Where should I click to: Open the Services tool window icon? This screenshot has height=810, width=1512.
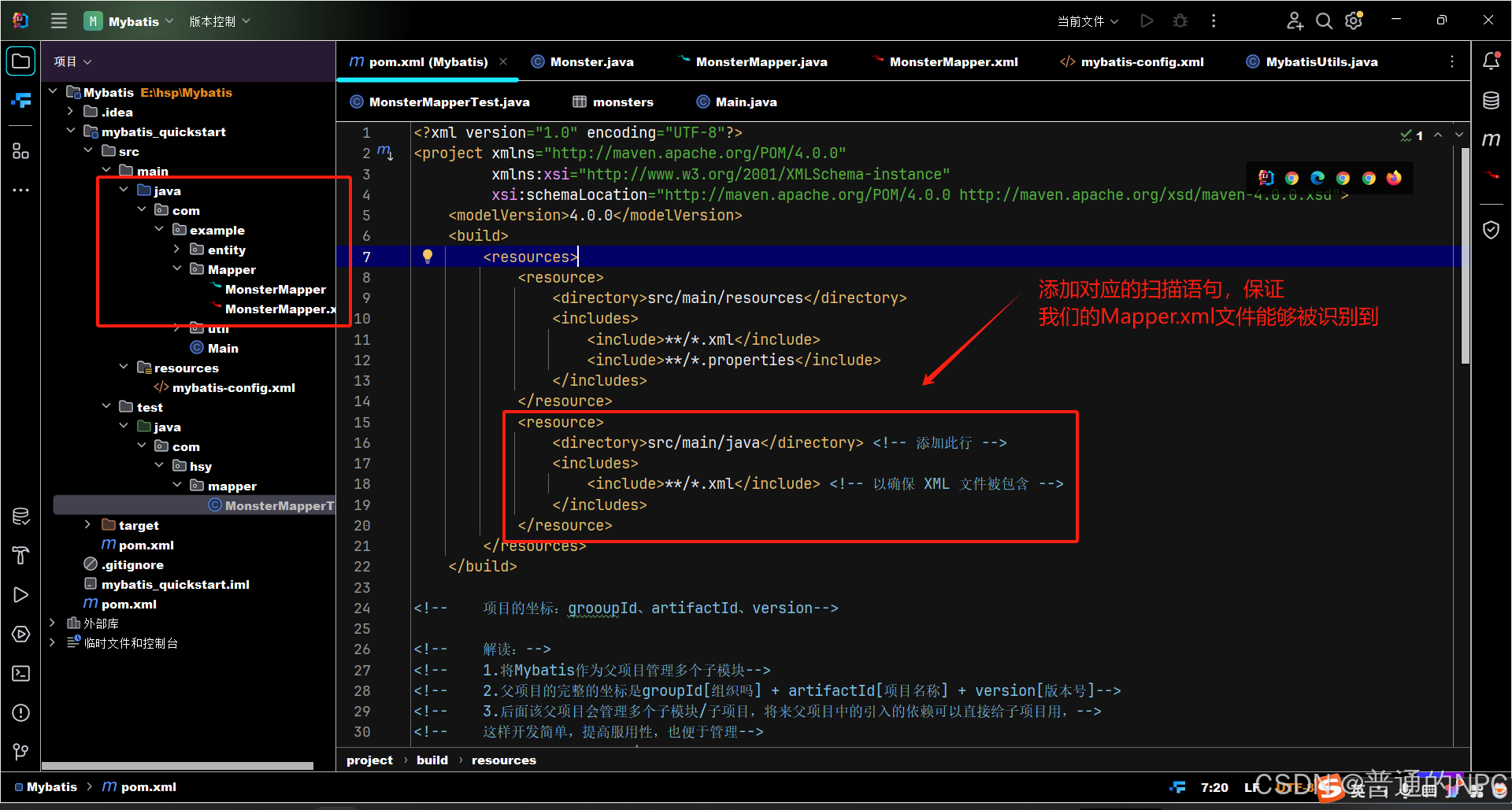click(x=21, y=634)
